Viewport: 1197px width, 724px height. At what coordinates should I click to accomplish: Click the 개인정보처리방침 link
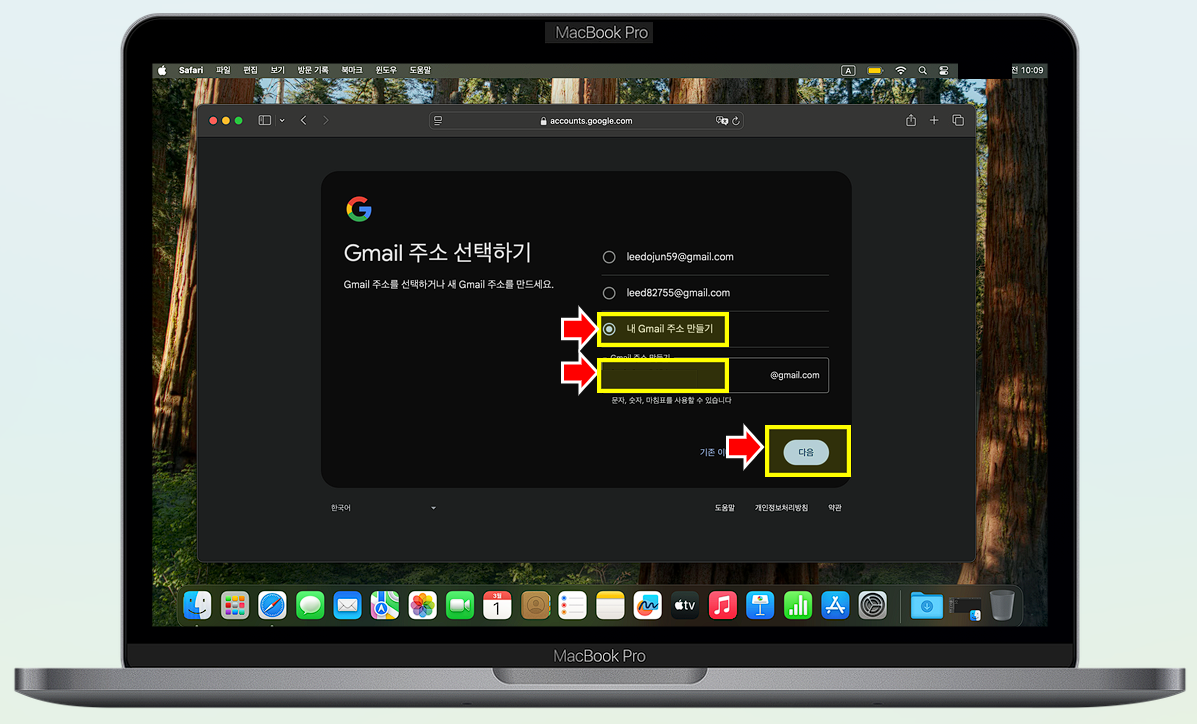click(x=781, y=508)
